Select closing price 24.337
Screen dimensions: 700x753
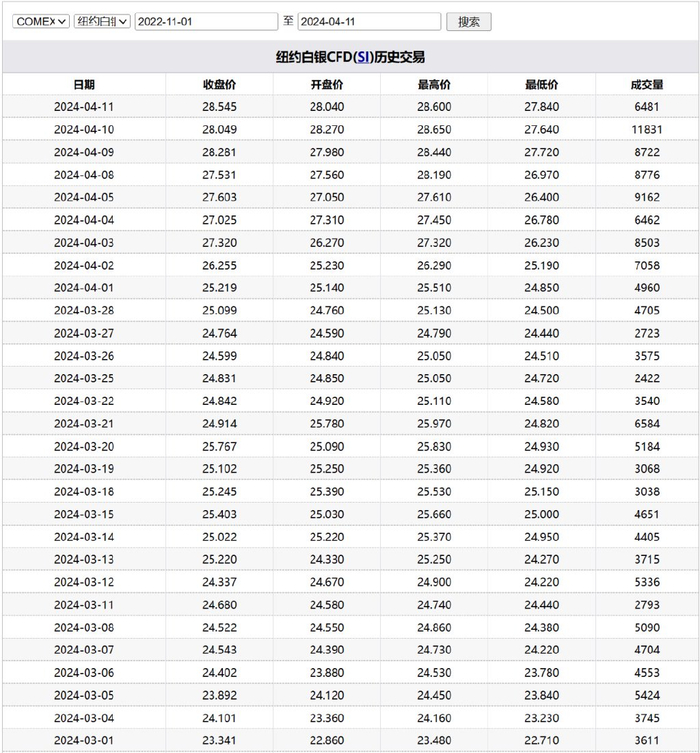tap(219, 582)
